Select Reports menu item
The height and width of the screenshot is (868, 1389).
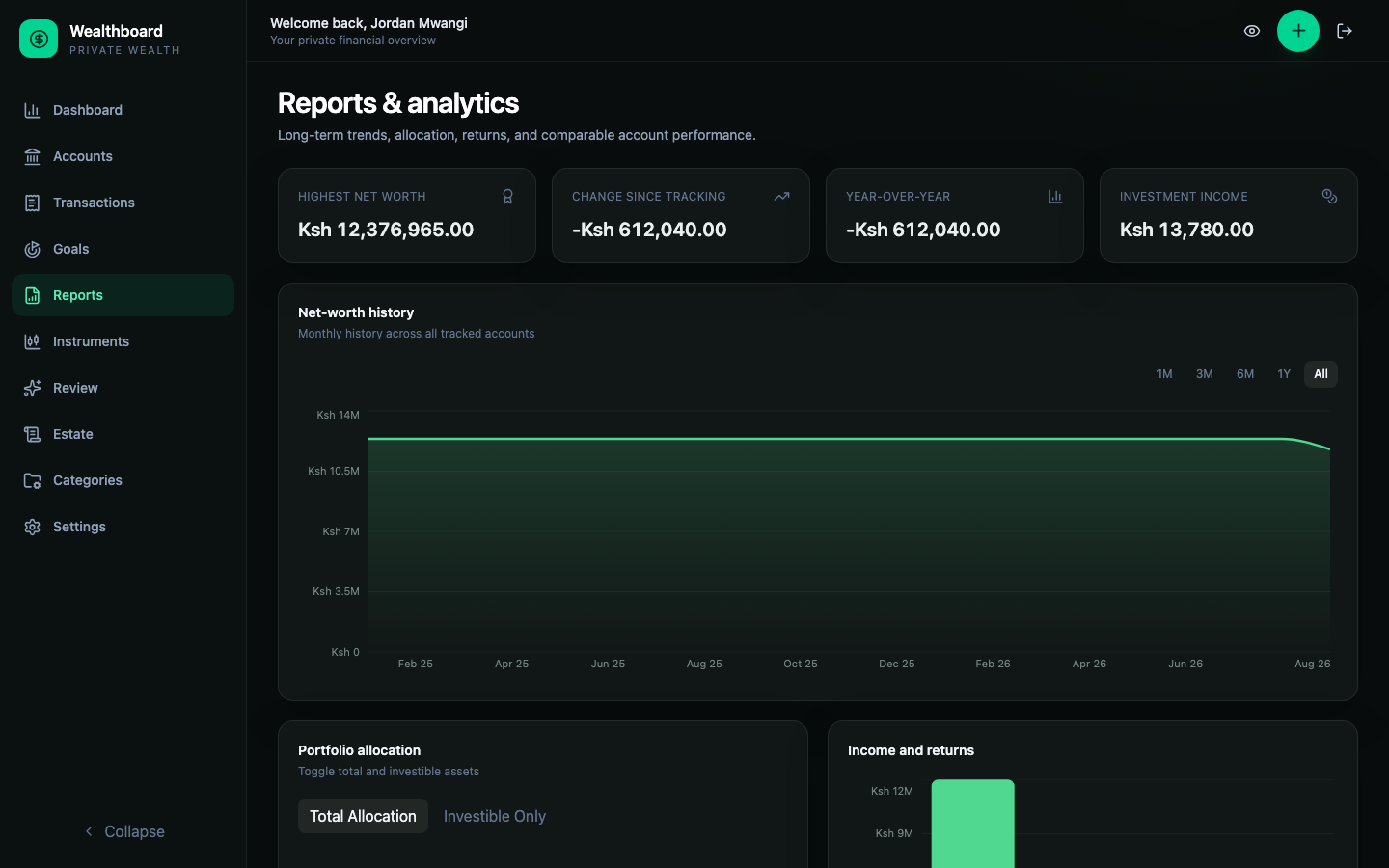[x=123, y=295]
